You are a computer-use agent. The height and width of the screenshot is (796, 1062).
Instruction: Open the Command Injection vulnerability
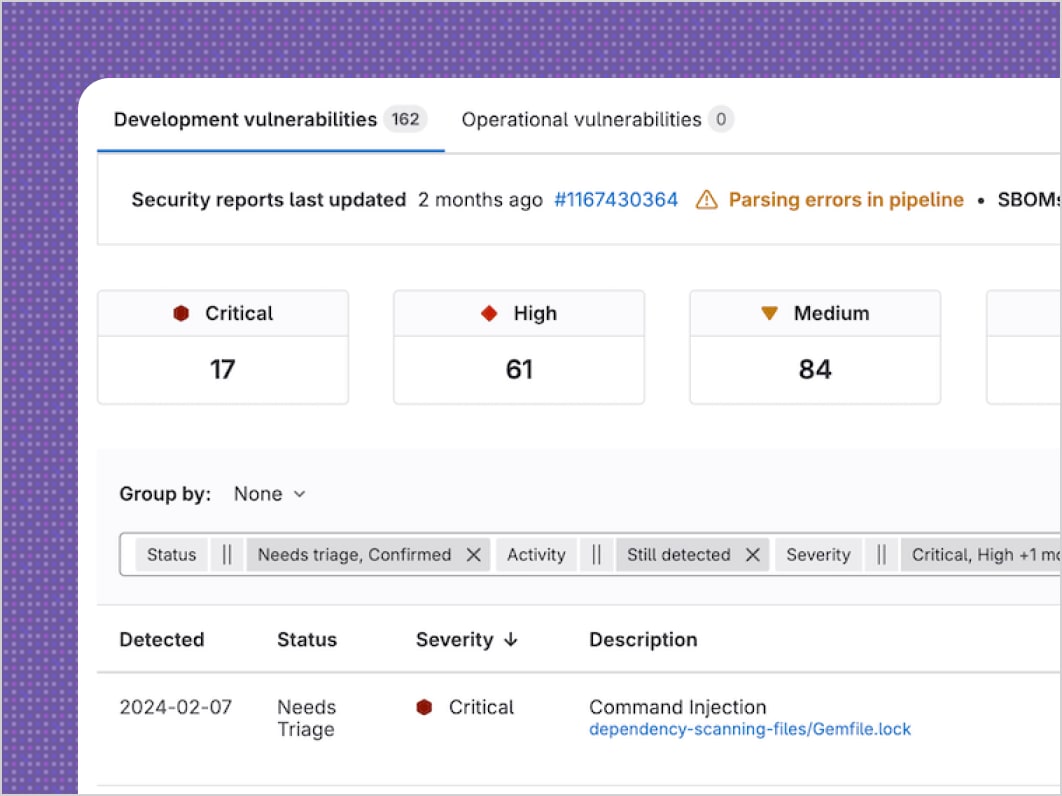[677, 707]
